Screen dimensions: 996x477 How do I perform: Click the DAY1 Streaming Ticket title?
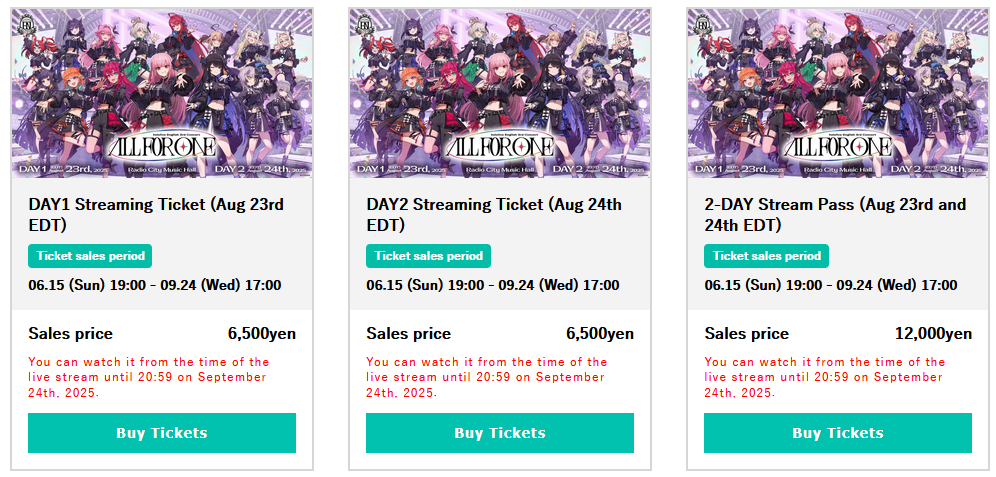(156, 214)
